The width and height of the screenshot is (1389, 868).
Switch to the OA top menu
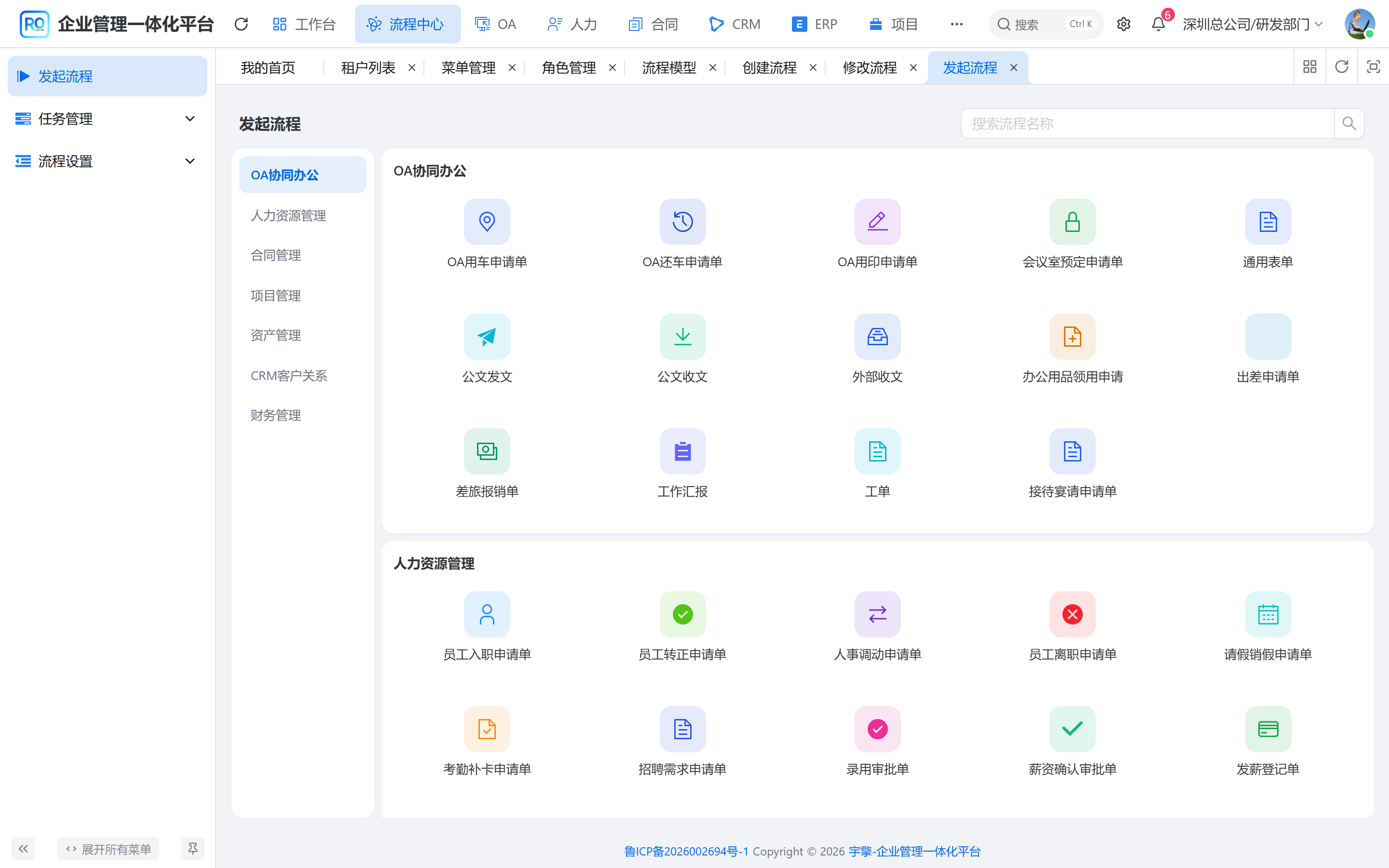coord(495,24)
